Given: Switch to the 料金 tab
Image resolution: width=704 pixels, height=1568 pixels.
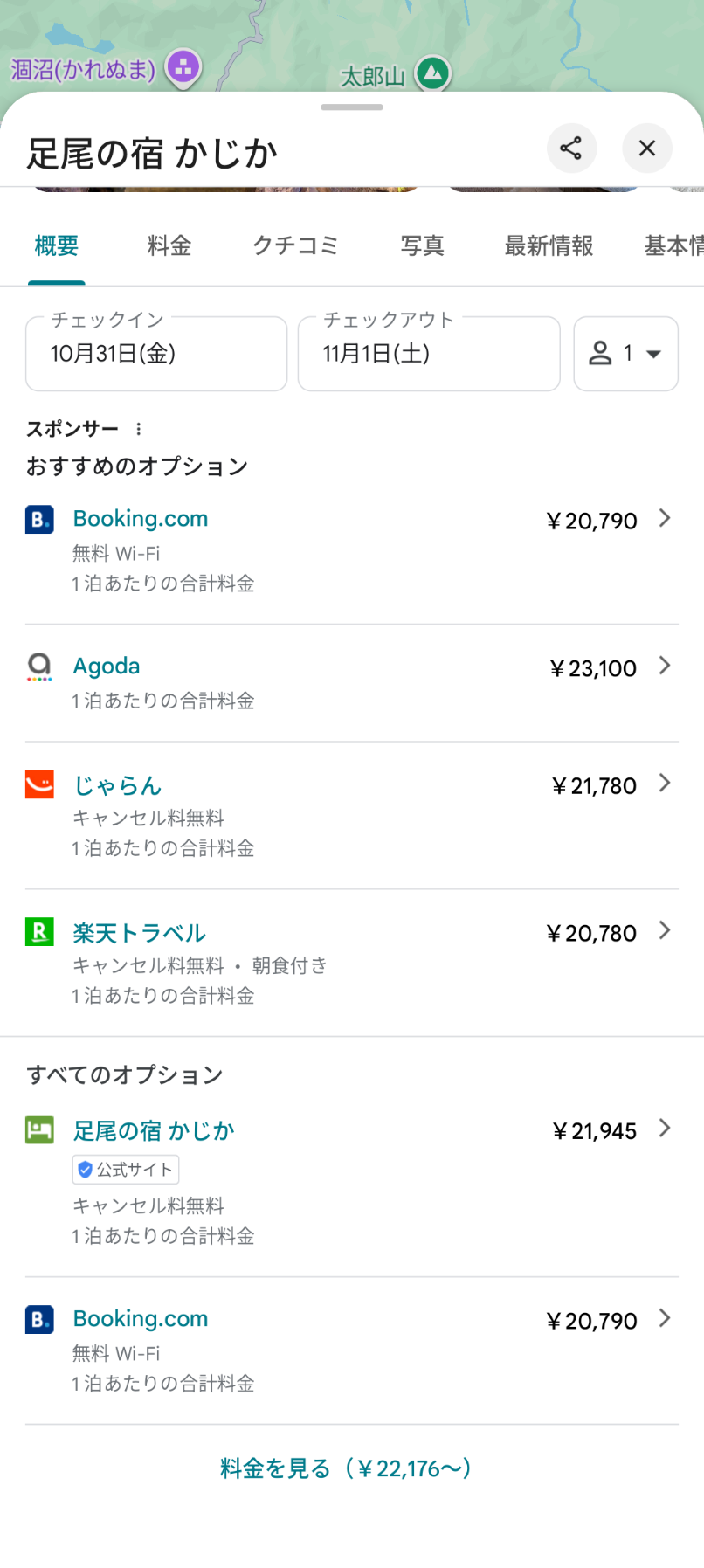Looking at the screenshot, I should point(169,246).
